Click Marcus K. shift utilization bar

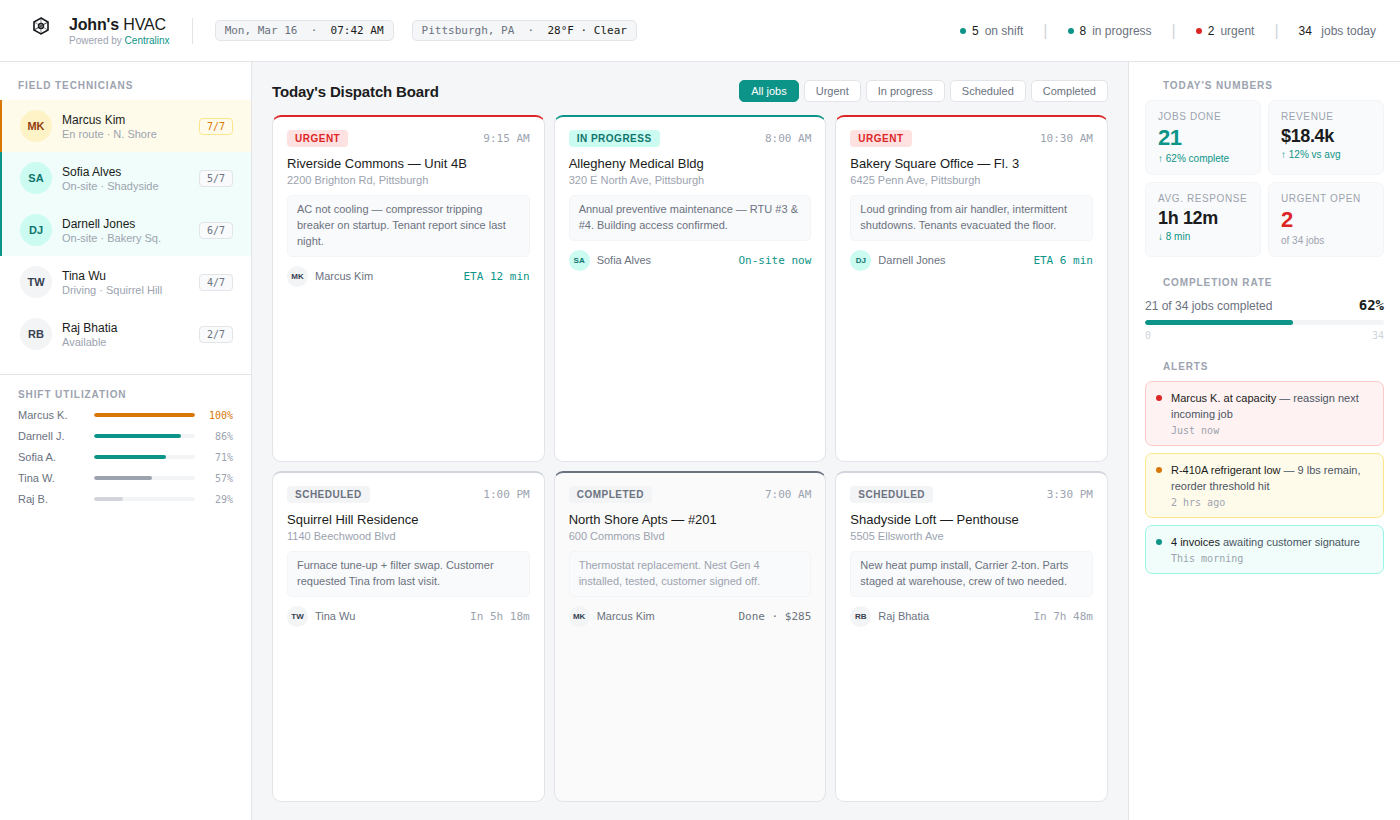[x=144, y=415]
